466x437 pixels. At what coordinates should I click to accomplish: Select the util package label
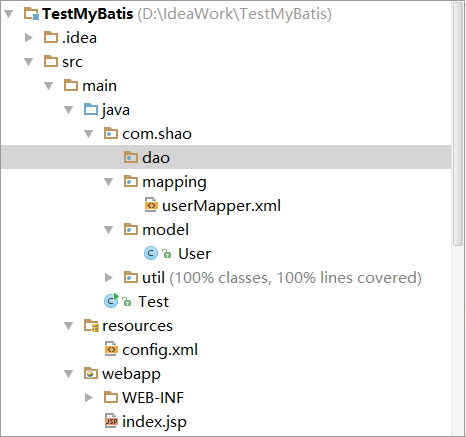(x=153, y=277)
